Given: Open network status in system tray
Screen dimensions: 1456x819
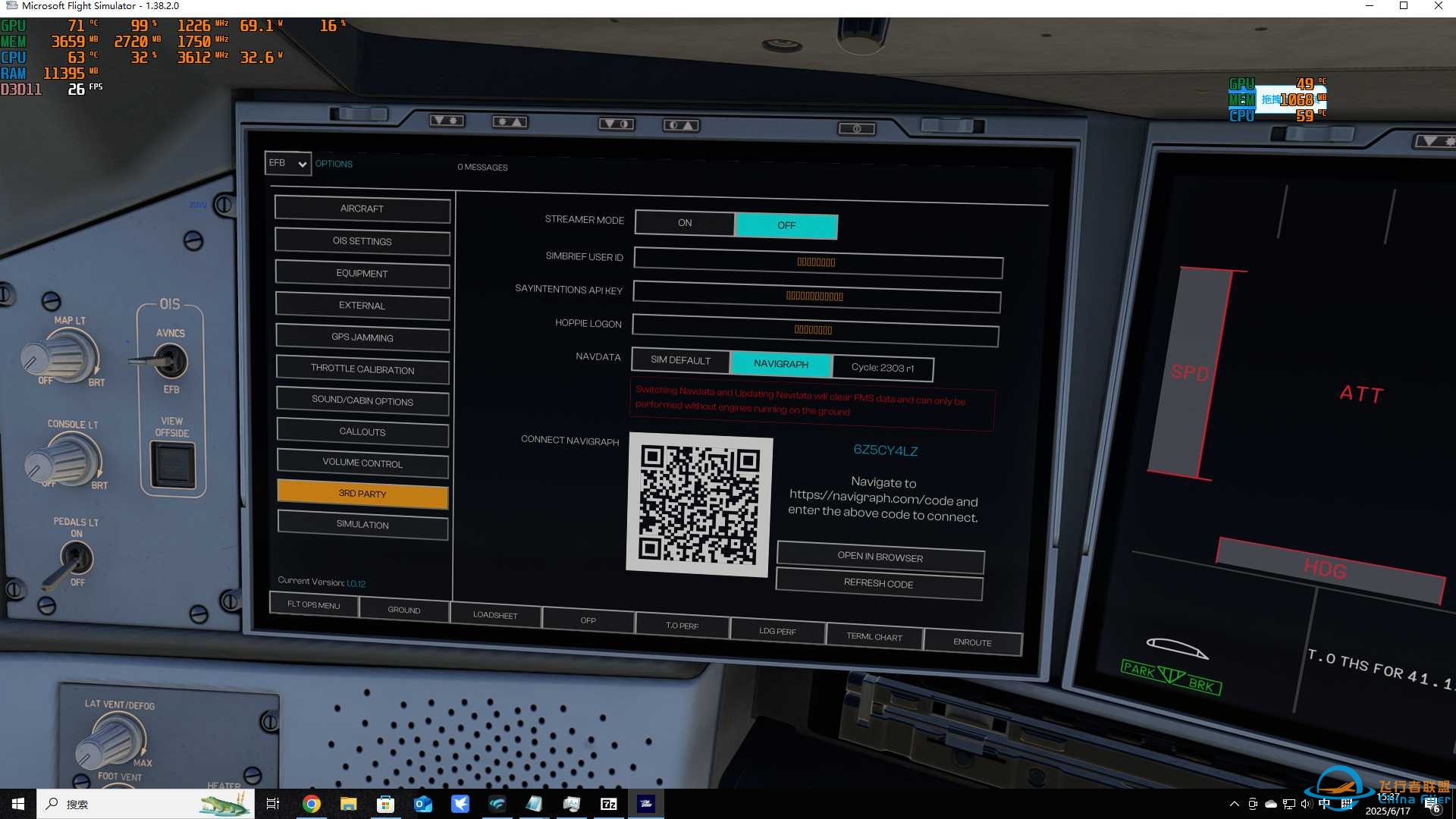Looking at the screenshot, I should [1288, 804].
